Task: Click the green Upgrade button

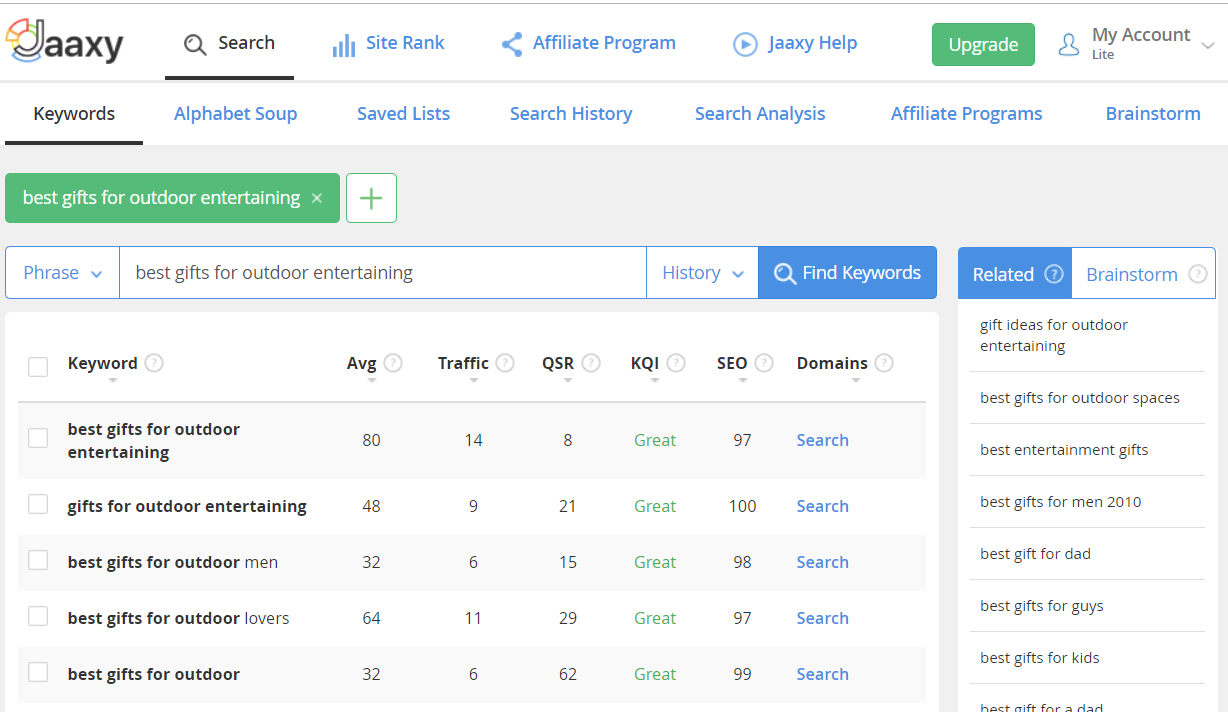Action: (983, 45)
